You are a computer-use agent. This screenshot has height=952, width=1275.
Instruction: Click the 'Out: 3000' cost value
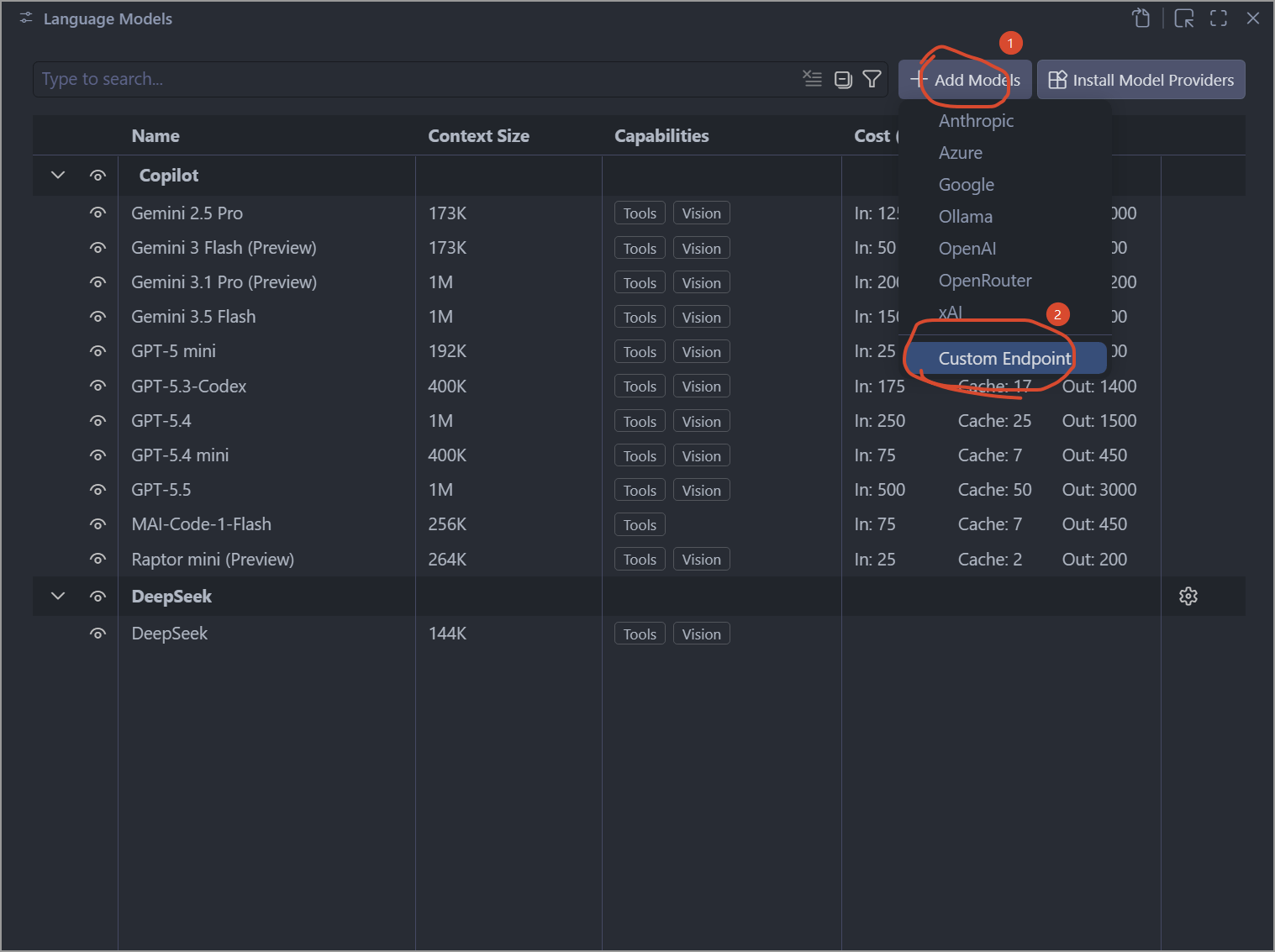coord(1099,490)
